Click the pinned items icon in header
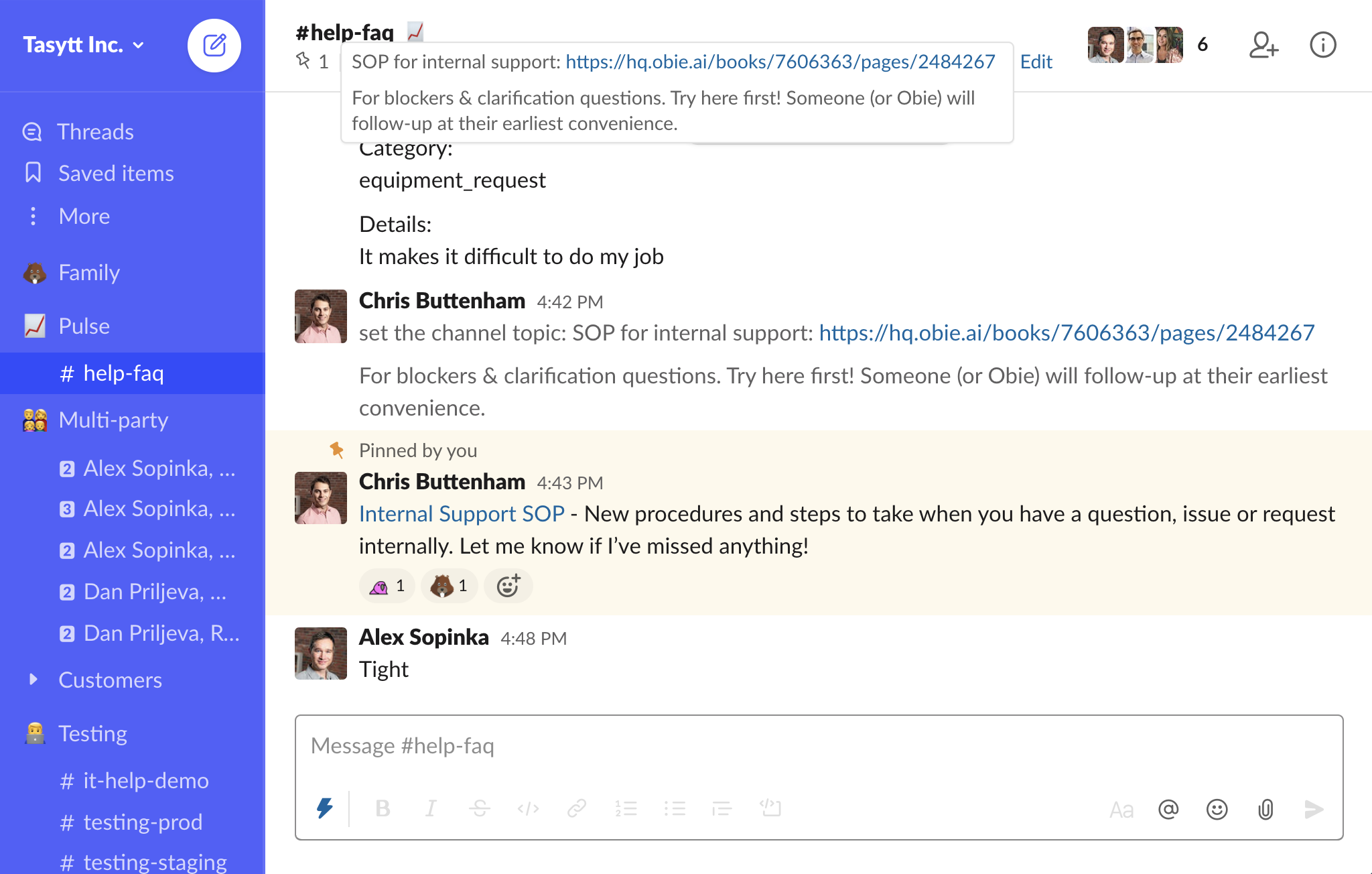The width and height of the screenshot is (1372, 874). tap(312, 62)
